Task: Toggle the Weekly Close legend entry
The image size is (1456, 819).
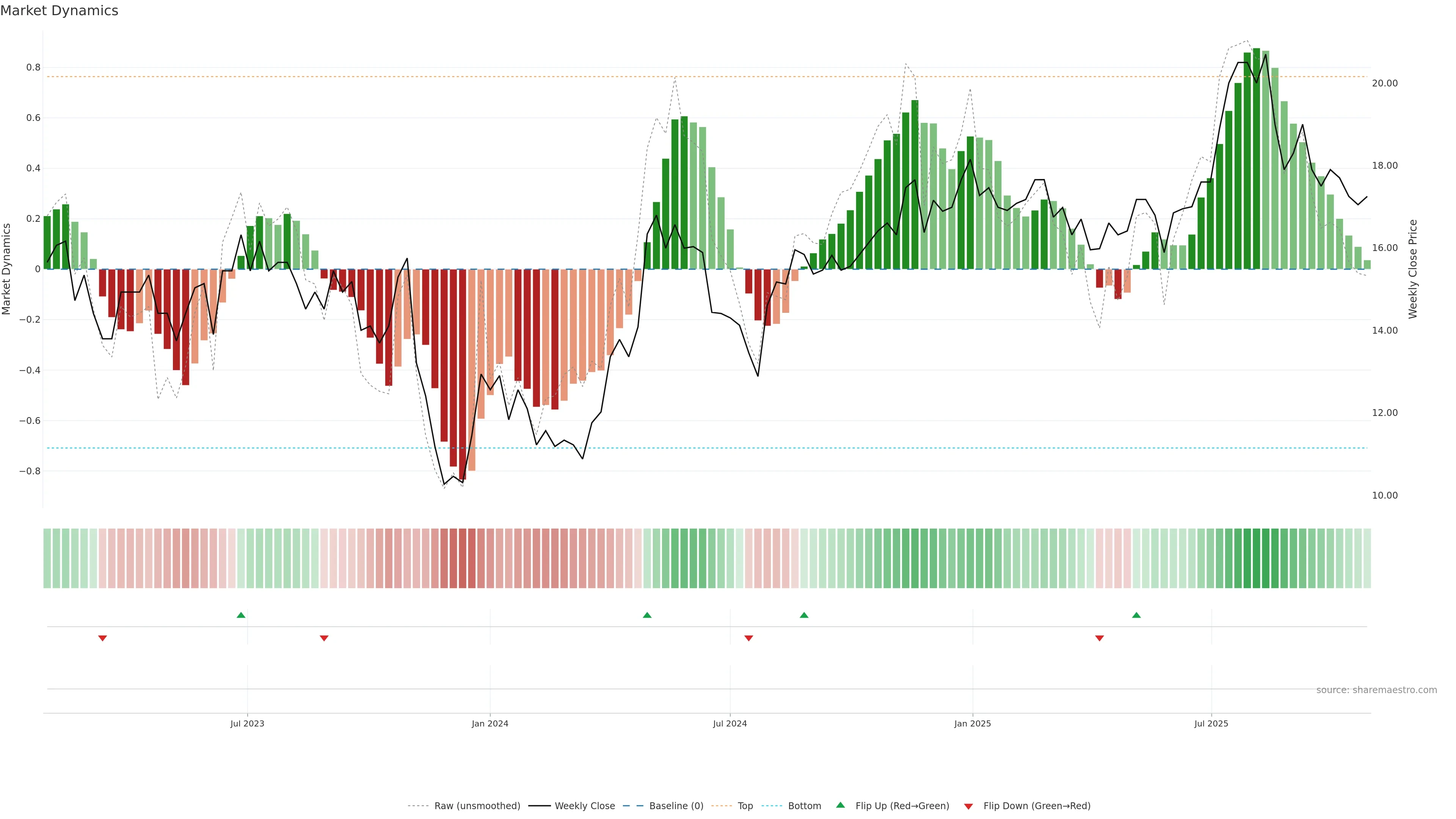Action: 584,806
